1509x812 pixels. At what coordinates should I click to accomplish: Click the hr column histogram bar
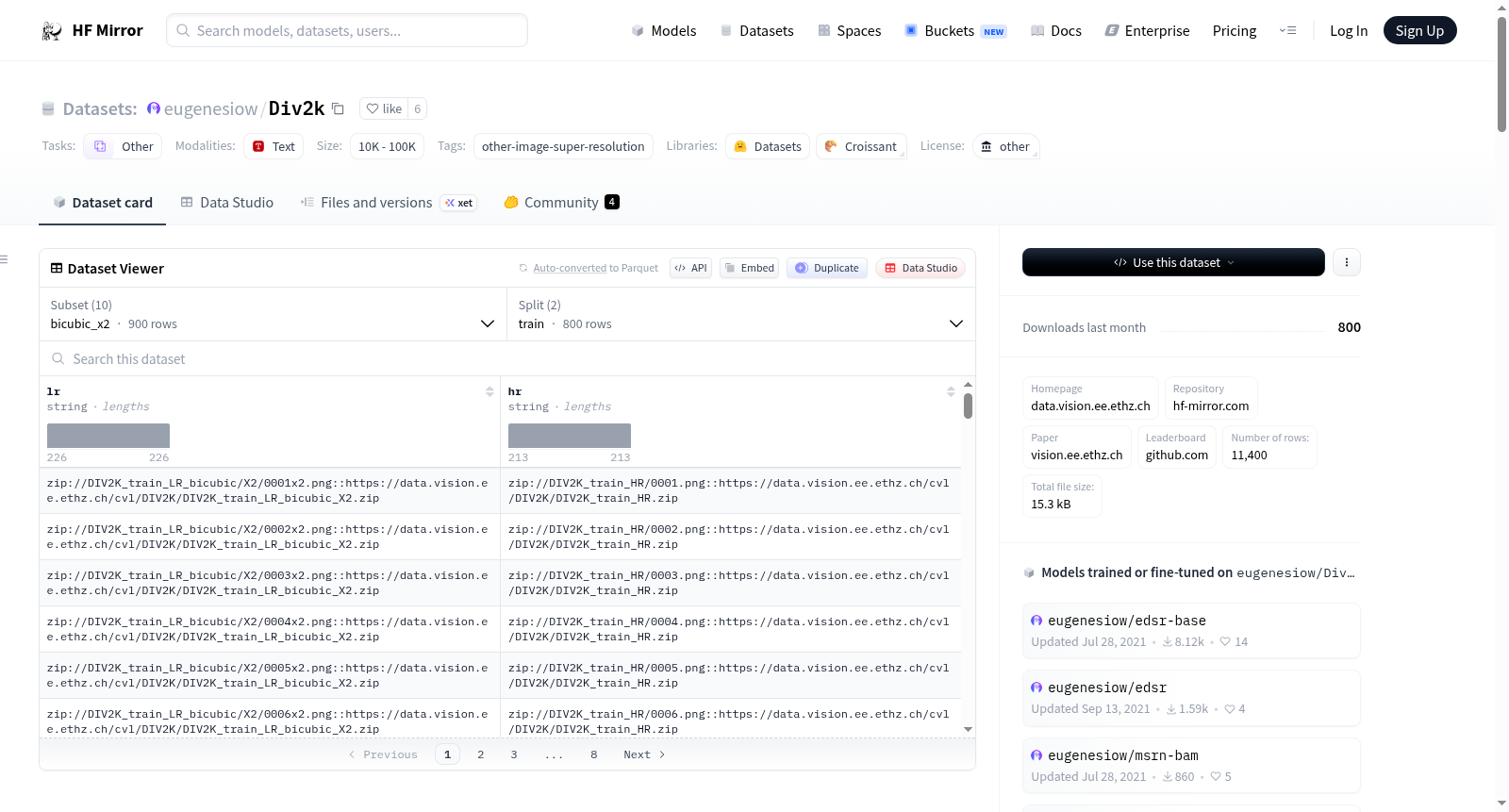click(570, 436)
